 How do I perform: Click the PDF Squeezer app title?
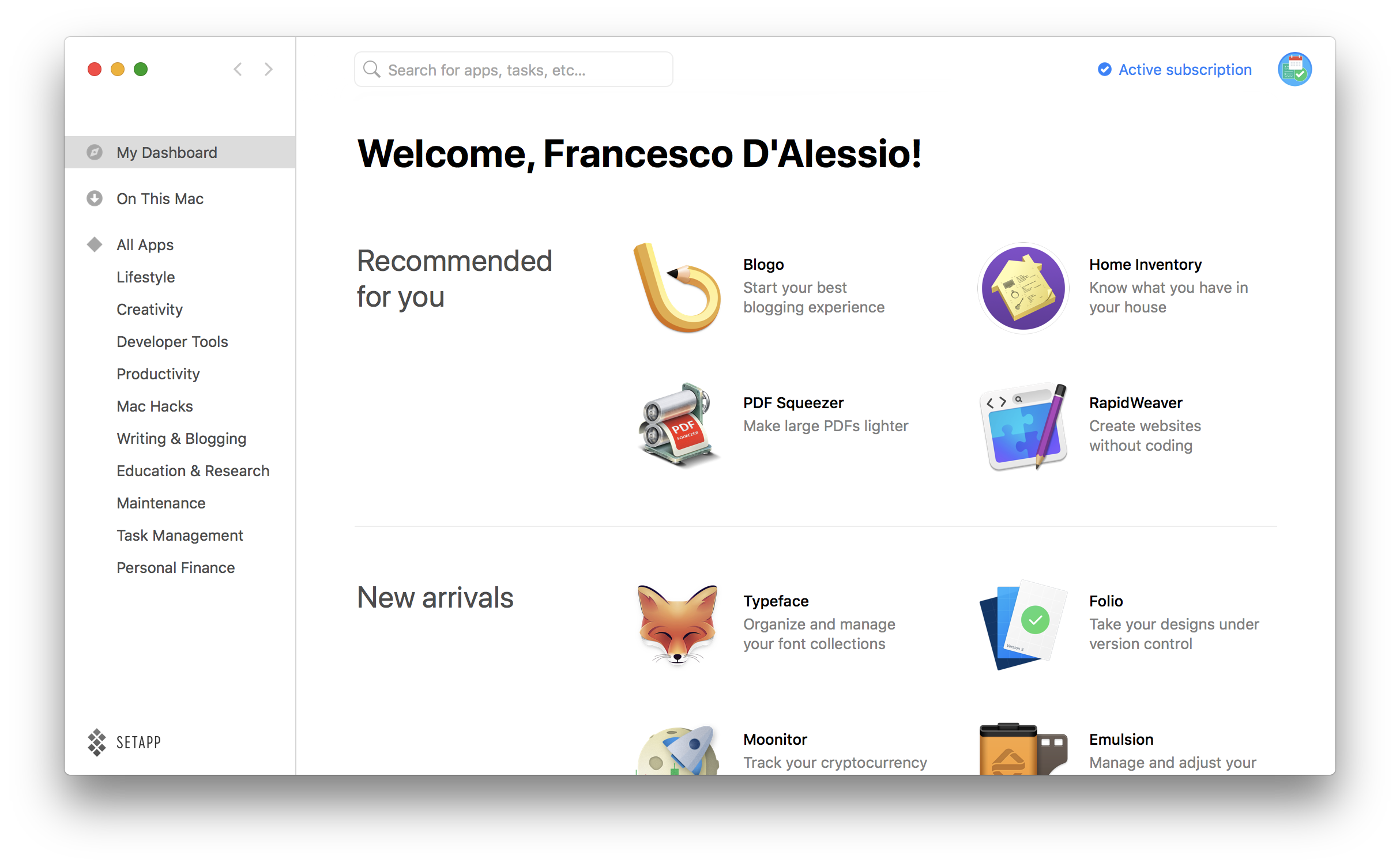click(x=793, y=403)
